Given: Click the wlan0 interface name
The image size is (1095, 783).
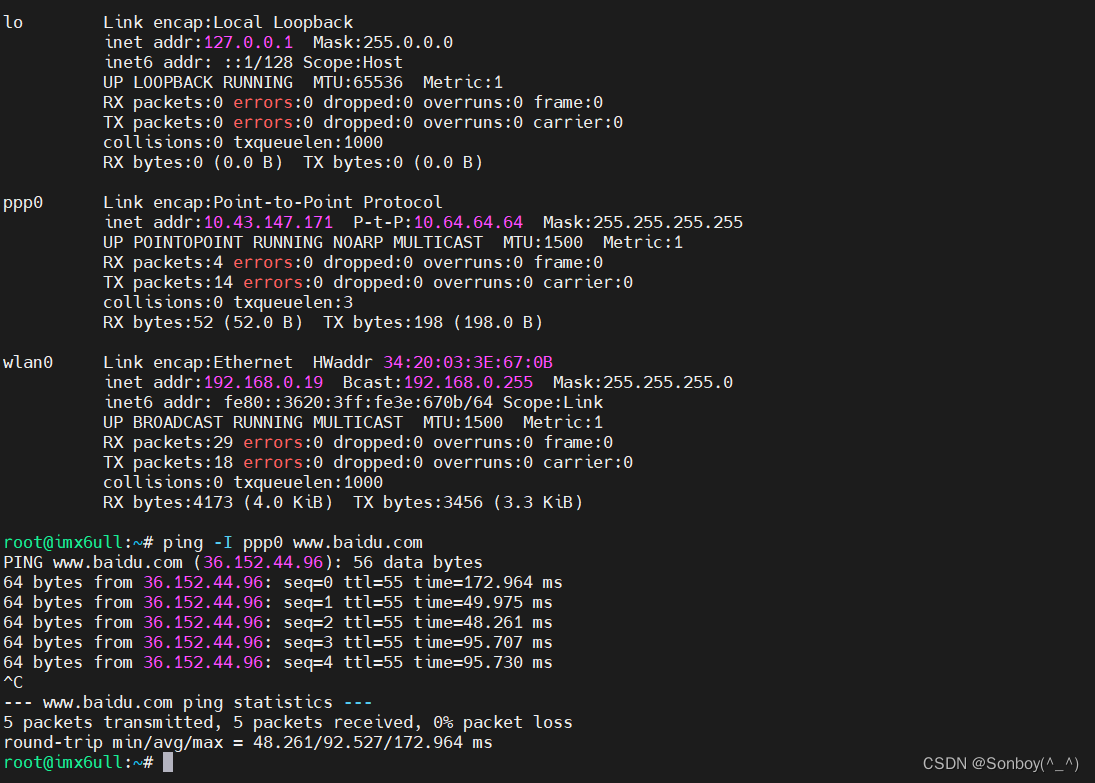Looking at the screenshot, I should [28, 363].
